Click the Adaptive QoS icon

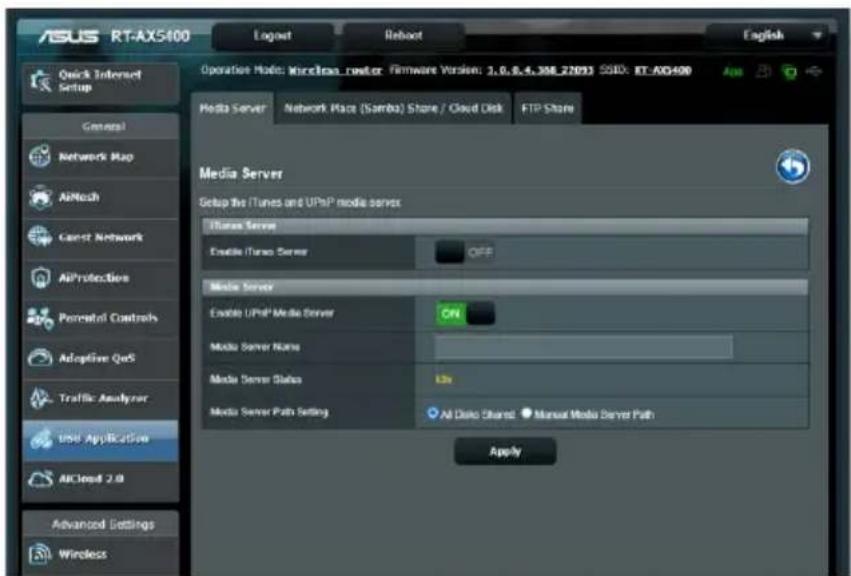tap(40, 358)
